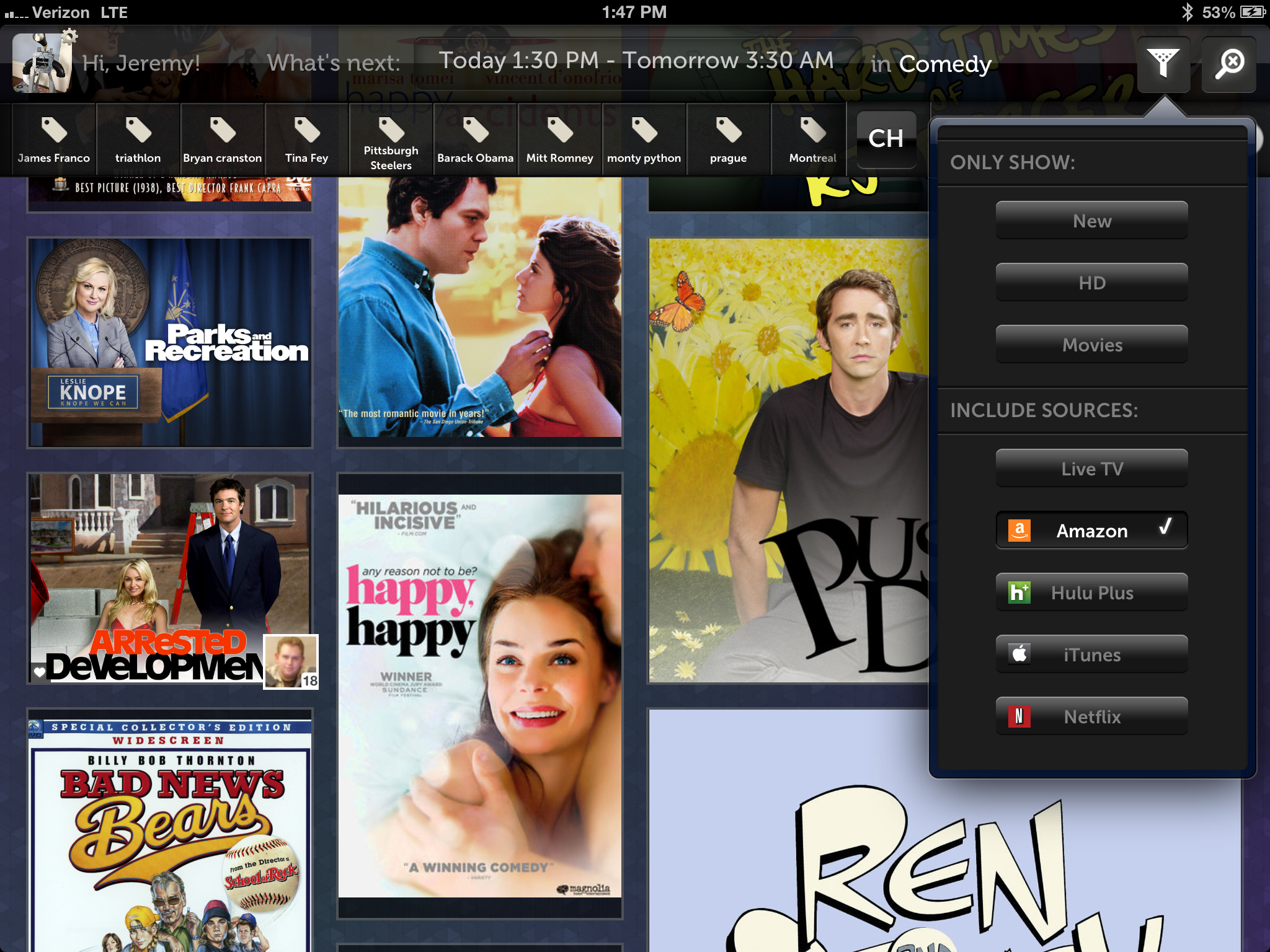The width and height of the screenshot is (1270, 952).
Task: Disable the Amazon source
Action: tap(1091, 531)
